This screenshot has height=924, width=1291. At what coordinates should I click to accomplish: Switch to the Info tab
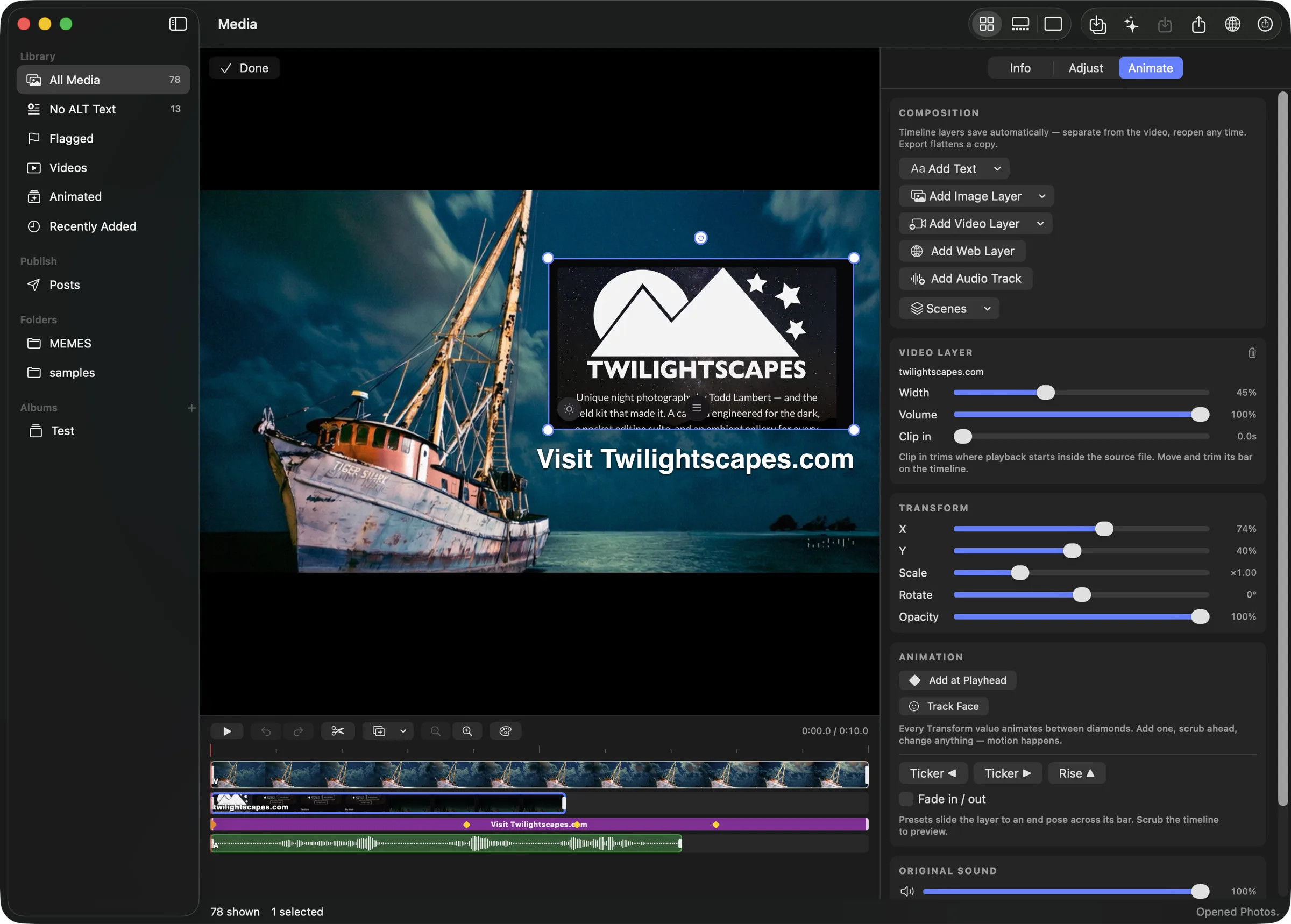(x=1019, y=68)
